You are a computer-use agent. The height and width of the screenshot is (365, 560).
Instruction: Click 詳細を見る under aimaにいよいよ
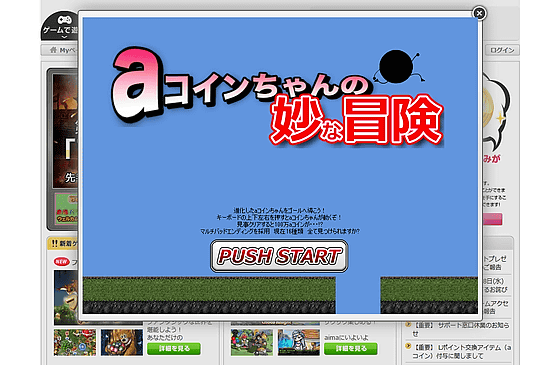[351, 349]
